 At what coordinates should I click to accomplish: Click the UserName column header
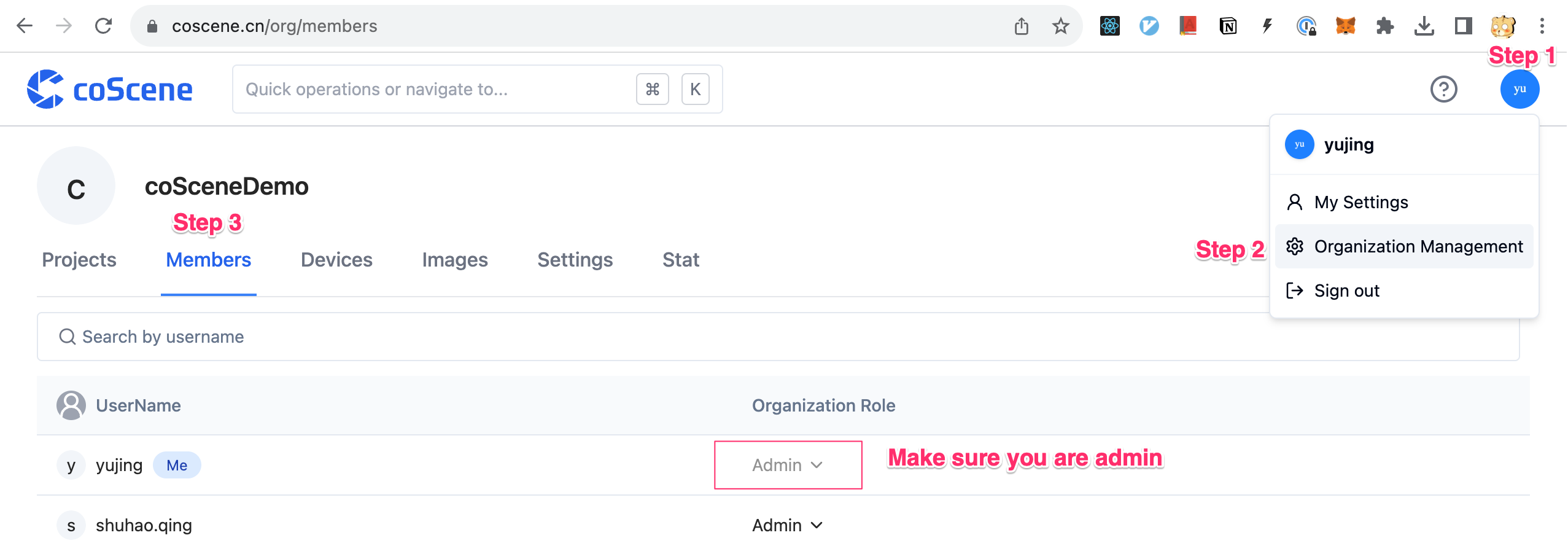[138, 405]
